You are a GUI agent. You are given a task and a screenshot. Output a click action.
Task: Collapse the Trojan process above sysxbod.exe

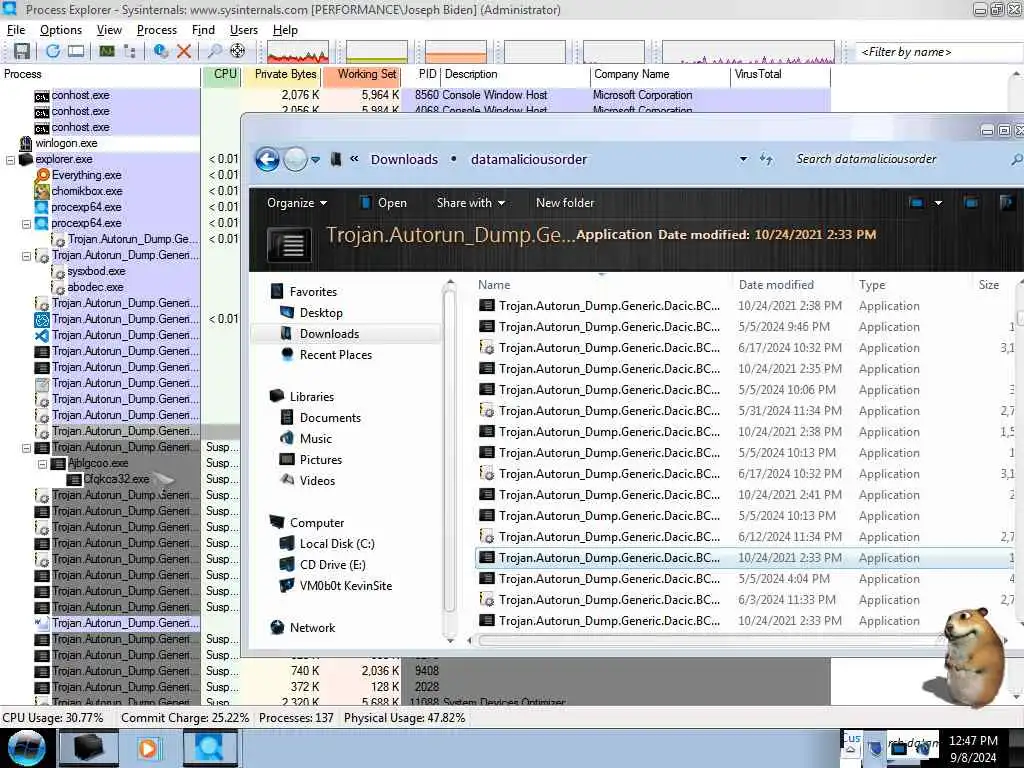26,256
